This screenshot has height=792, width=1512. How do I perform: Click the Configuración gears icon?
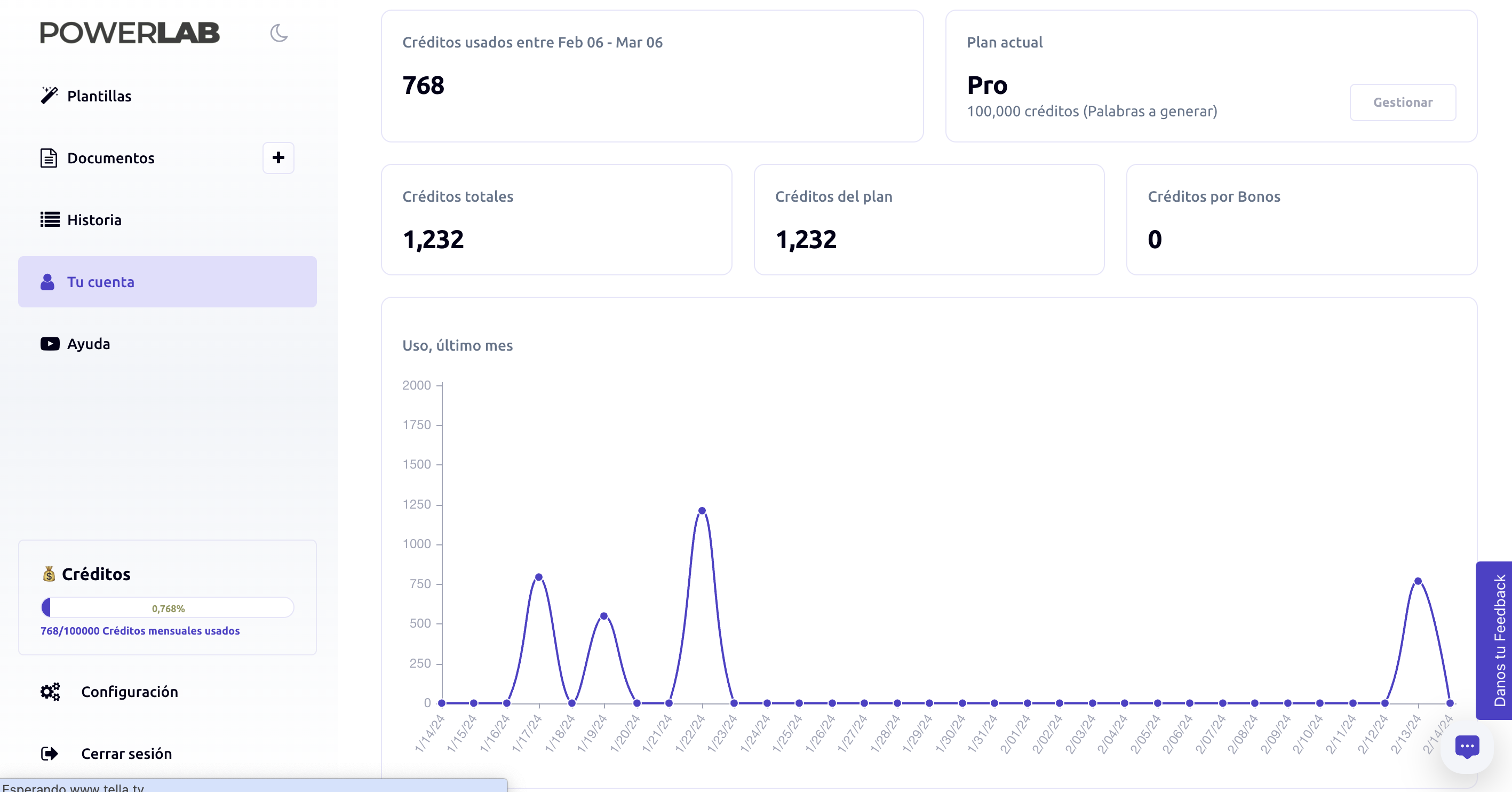click(x=51, y=692)
